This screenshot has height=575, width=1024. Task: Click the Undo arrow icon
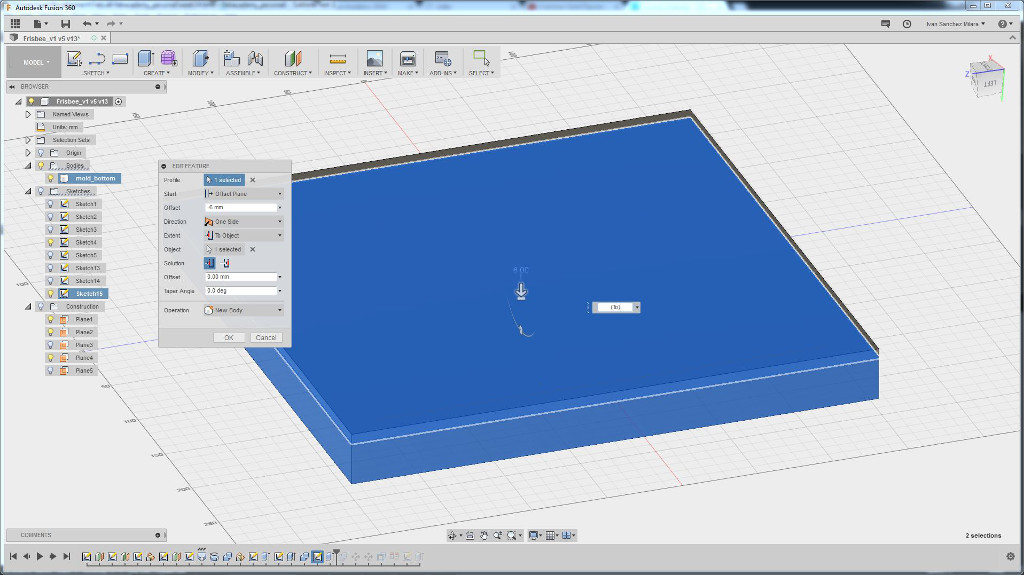pos(87,24)
